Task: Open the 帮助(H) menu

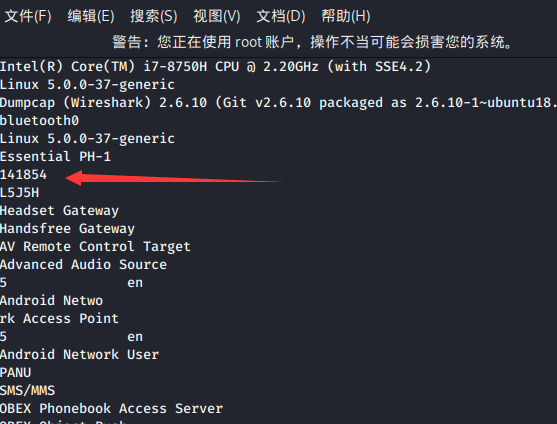Action: point(346,16)
